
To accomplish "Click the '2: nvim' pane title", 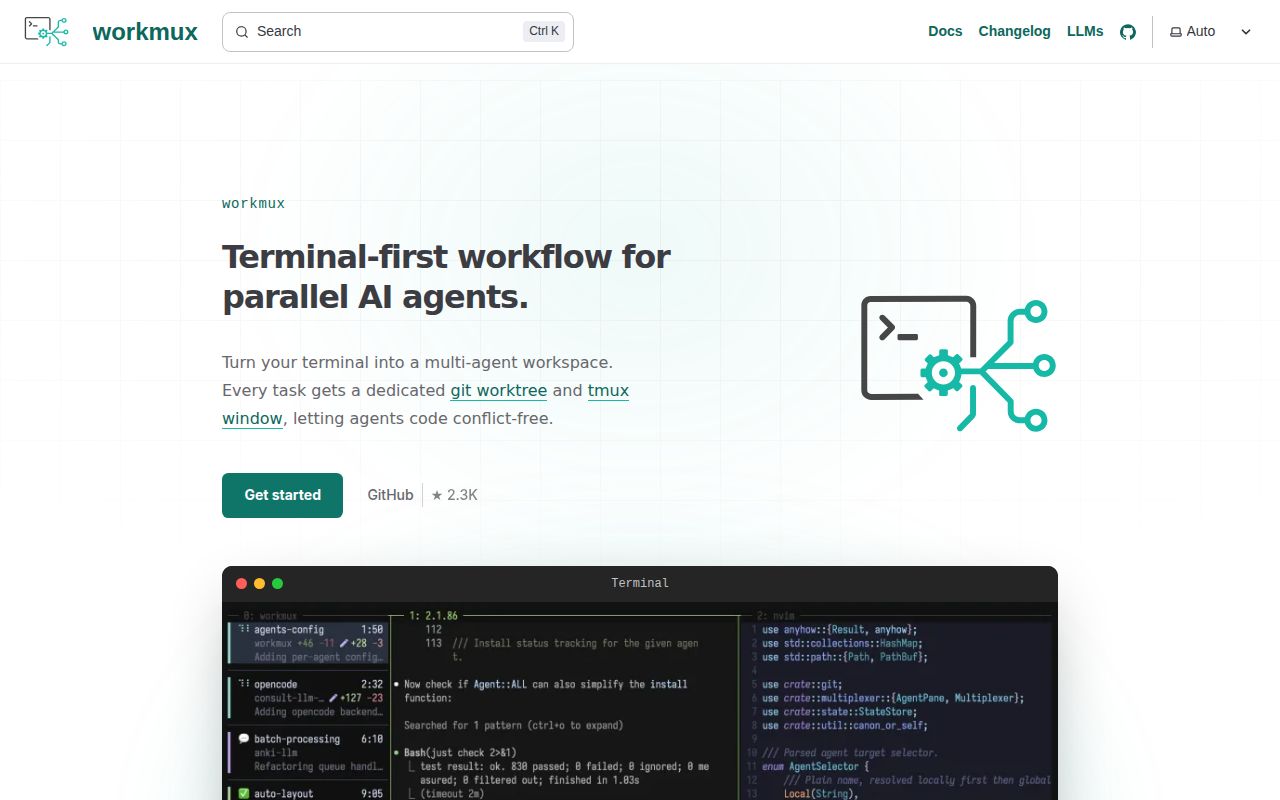I will (x=777, y=616).
